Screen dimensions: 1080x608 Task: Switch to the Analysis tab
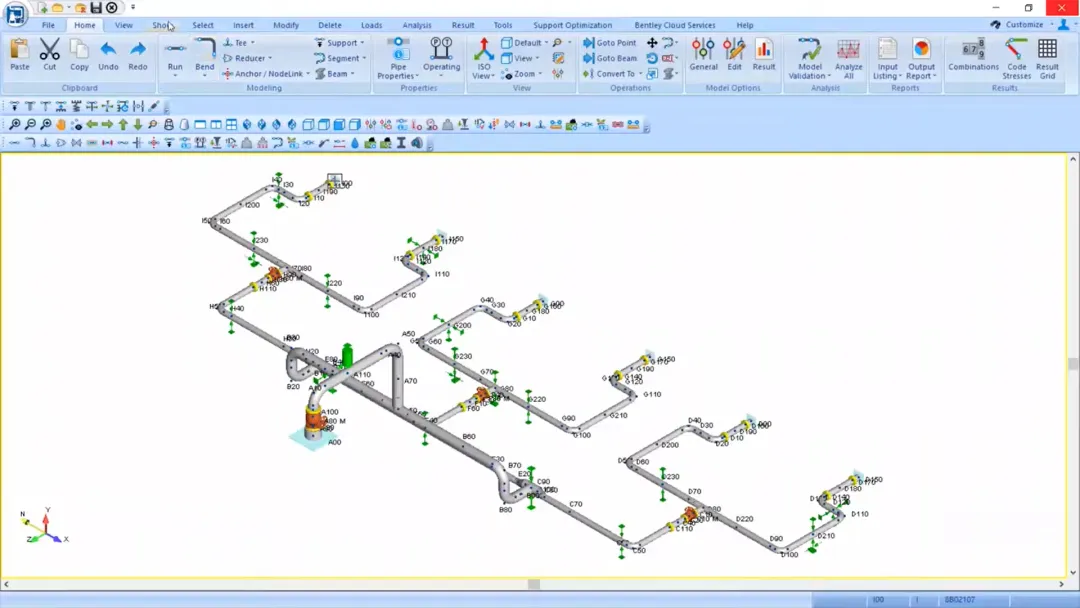(417, 25)
